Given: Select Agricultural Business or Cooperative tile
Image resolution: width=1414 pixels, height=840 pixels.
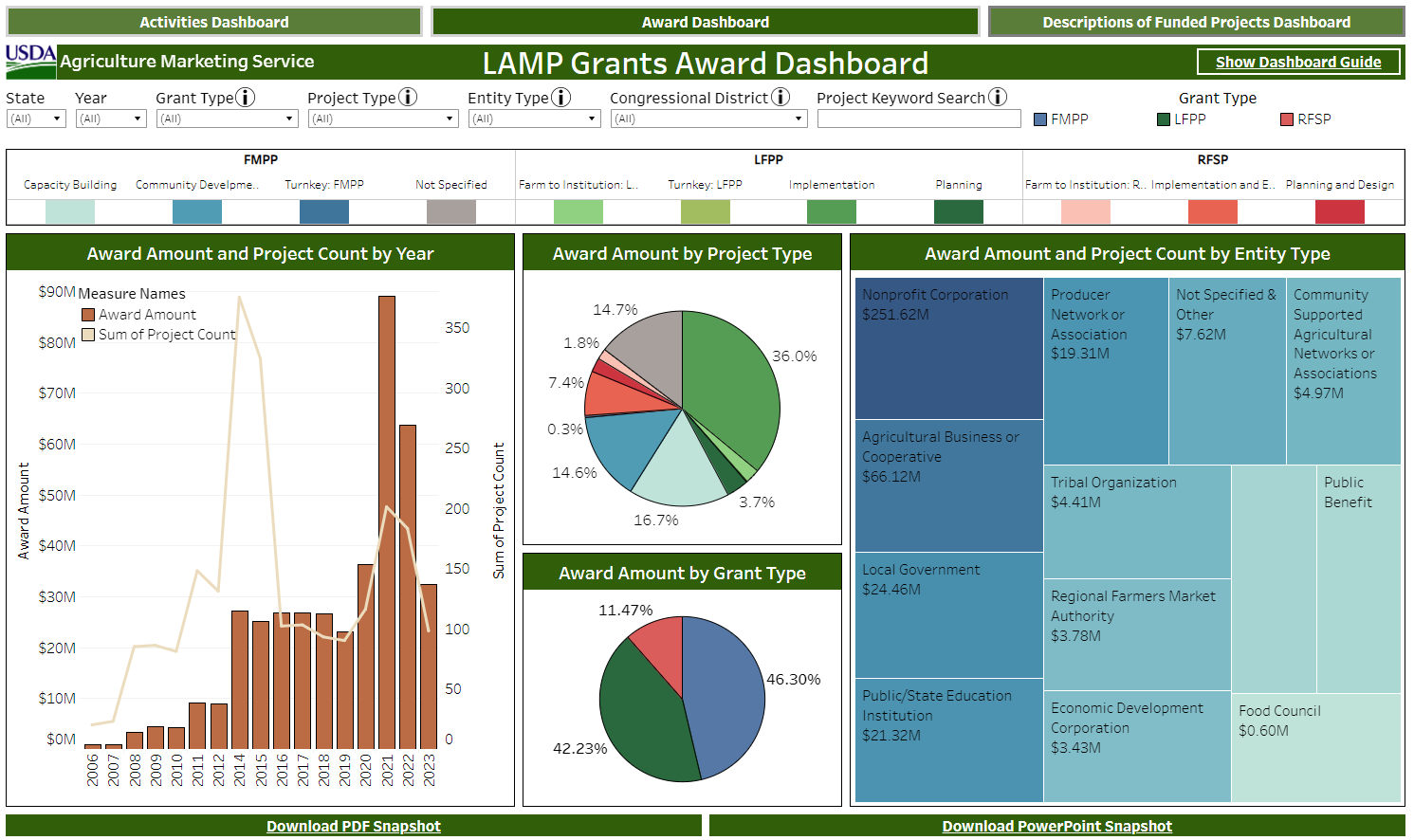Looking at the screenshot, I should point(949,486).
